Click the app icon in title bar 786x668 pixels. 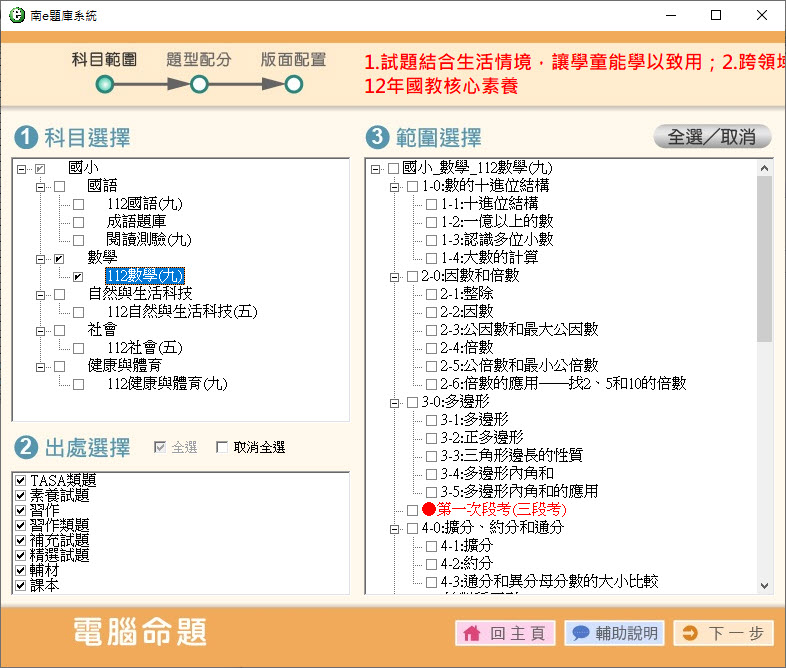16,15
